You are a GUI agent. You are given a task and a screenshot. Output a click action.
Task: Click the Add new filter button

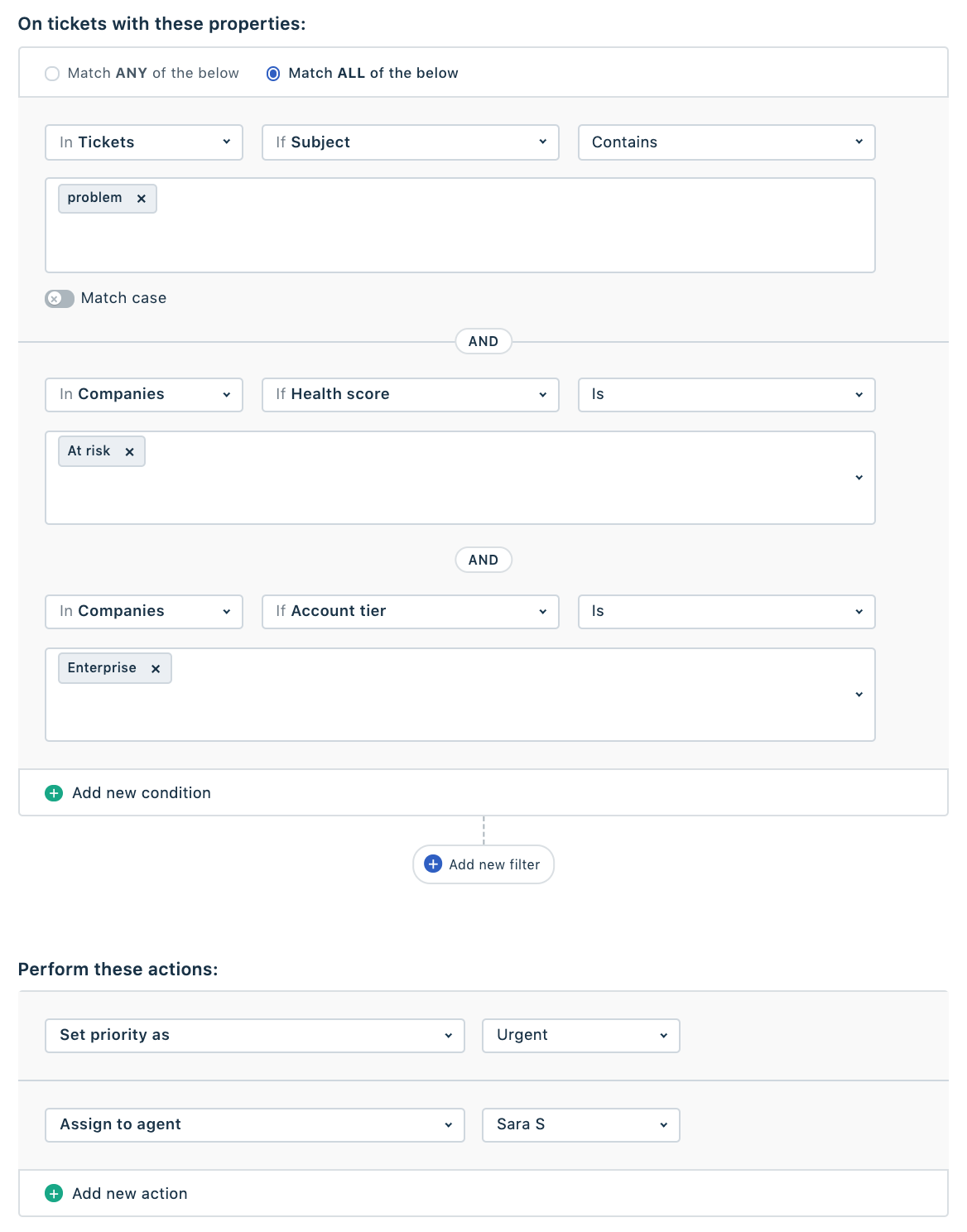pyautogui.click(x=483, y=864)
